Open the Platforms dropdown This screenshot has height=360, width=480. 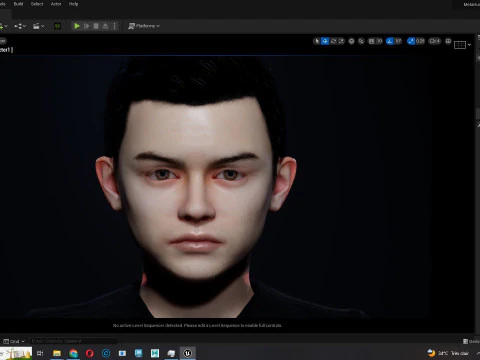point(144,26)
